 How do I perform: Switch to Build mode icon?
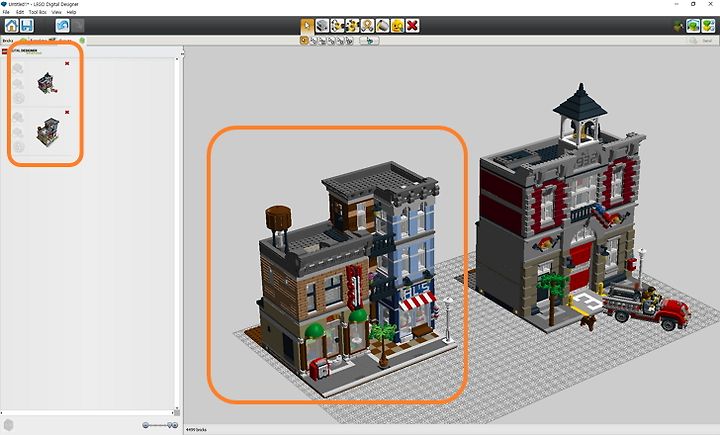[x=678, y=26]
